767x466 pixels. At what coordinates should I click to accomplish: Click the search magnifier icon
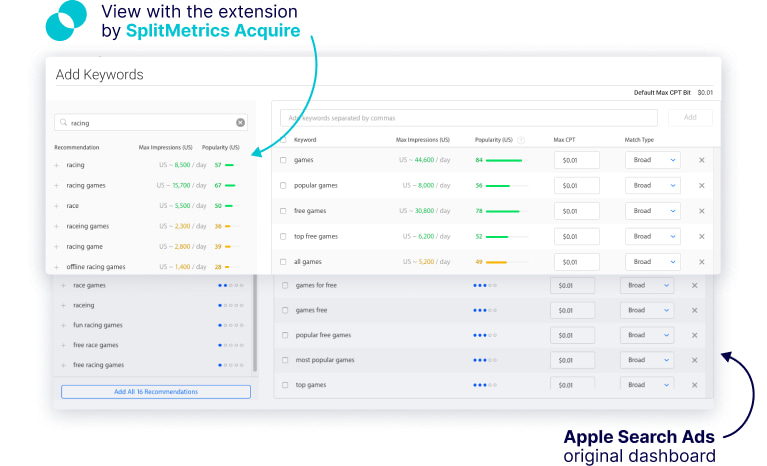point(63,123)
